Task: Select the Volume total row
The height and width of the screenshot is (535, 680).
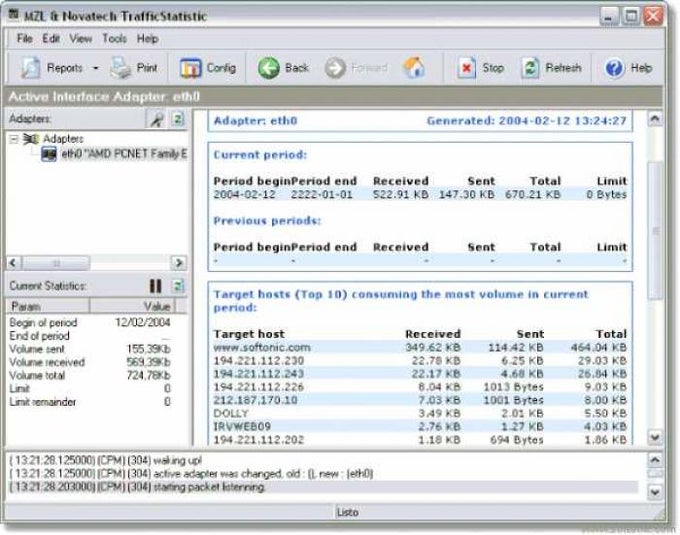Action: [x=90, y=375]
